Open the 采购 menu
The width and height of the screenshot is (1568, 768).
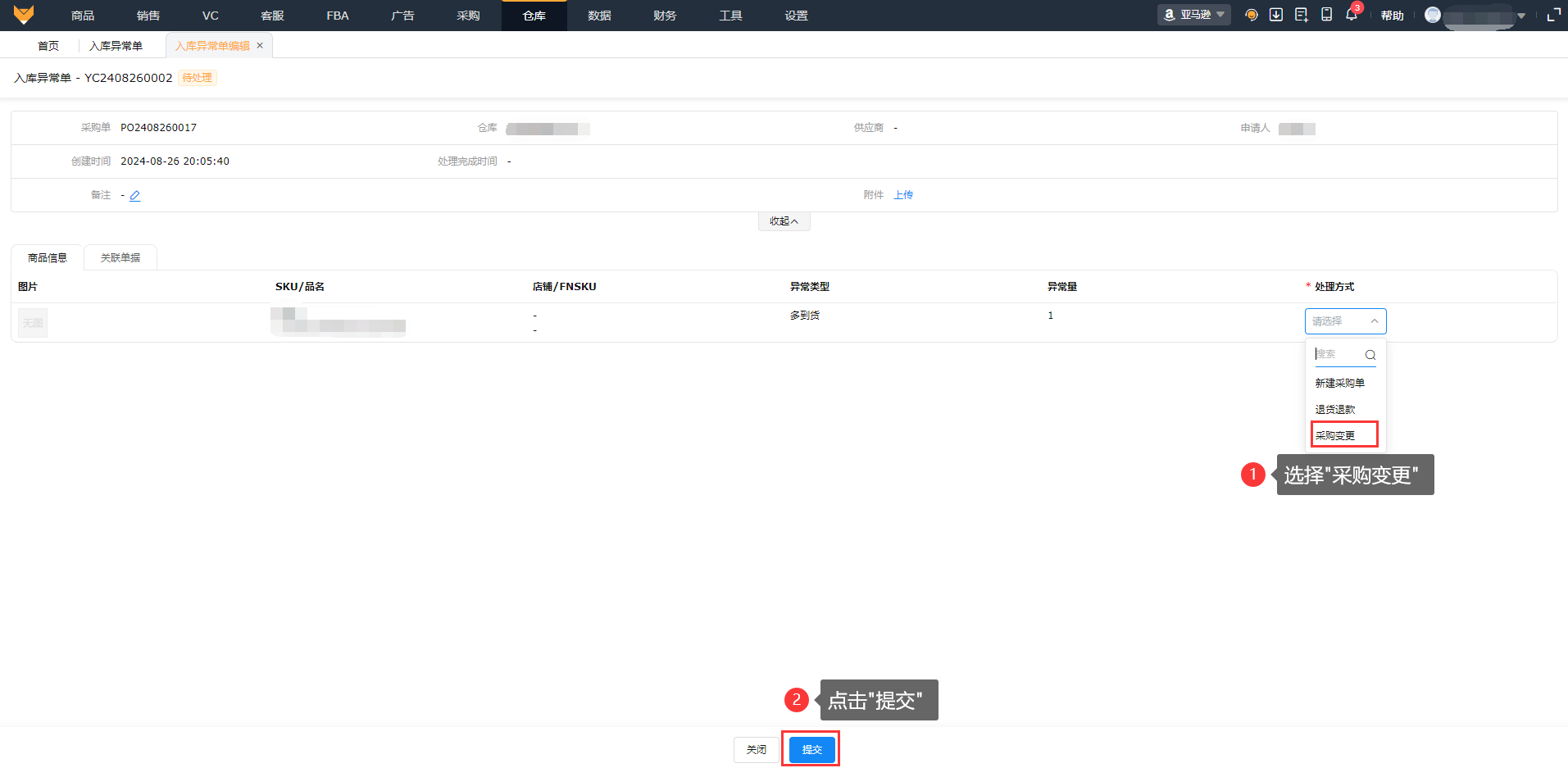click(x=468, y=16)
